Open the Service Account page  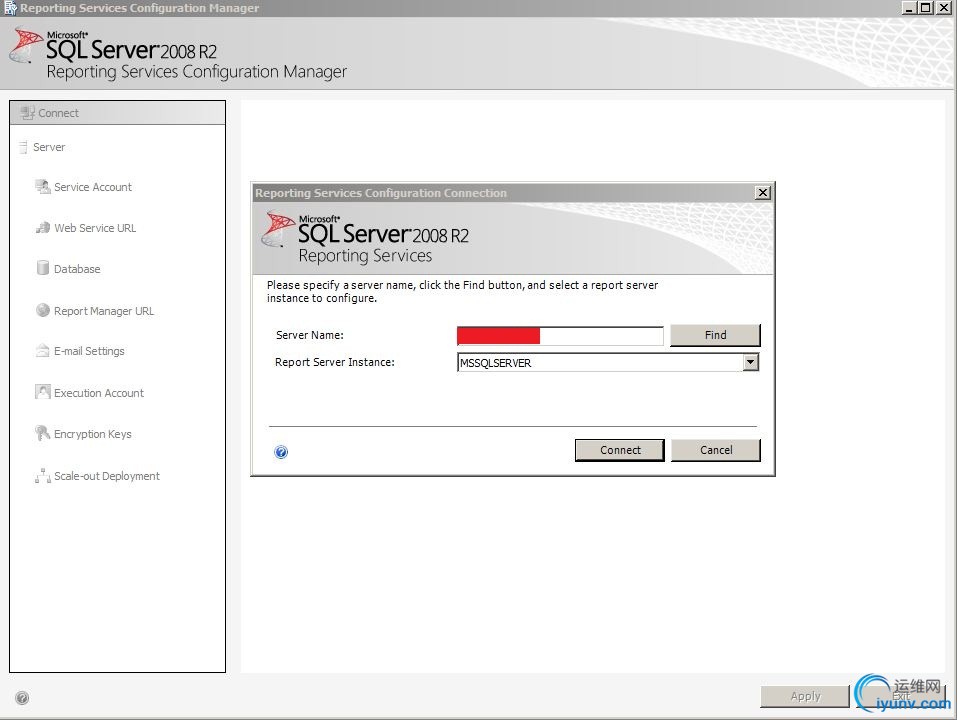click(x=93, y=187)
